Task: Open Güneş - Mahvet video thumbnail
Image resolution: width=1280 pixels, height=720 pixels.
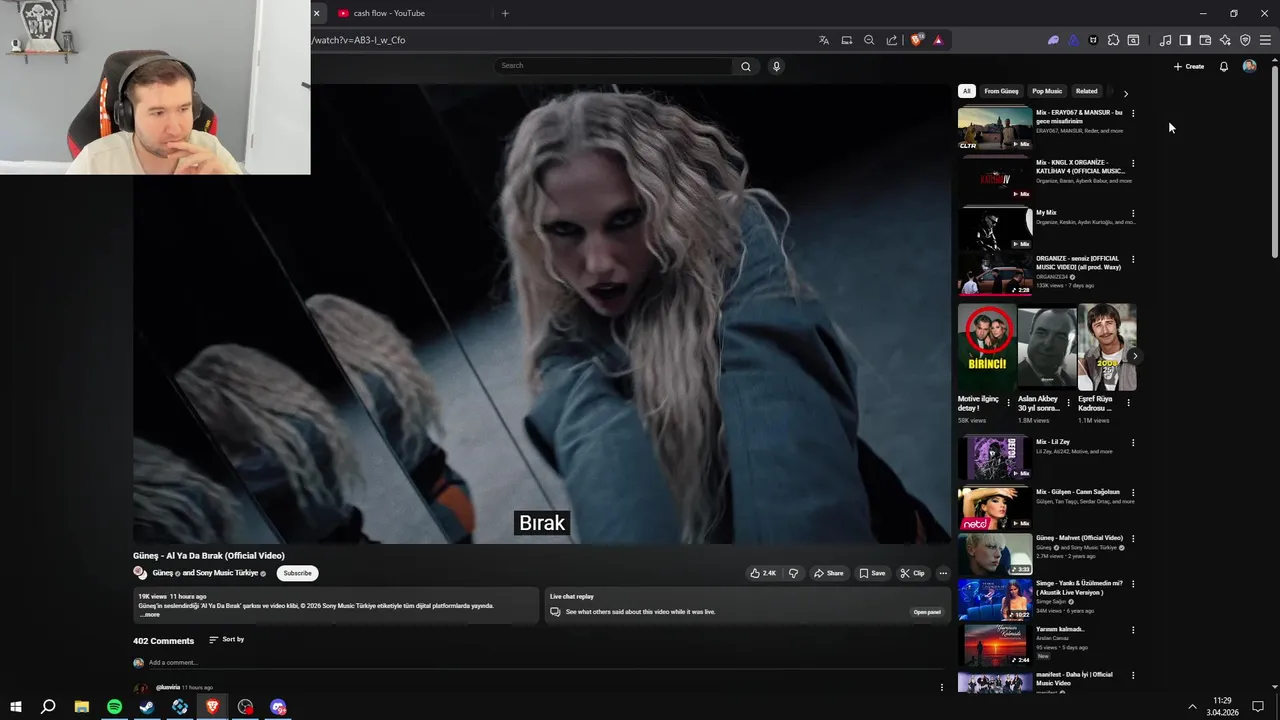Action: point(995,553)
